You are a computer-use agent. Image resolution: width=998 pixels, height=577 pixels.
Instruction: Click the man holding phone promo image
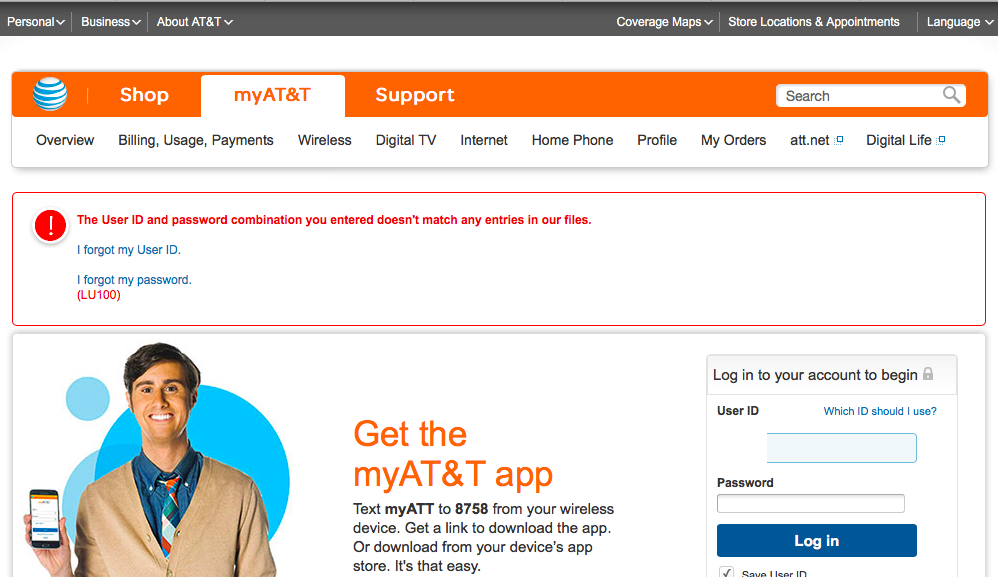[159, 461]
